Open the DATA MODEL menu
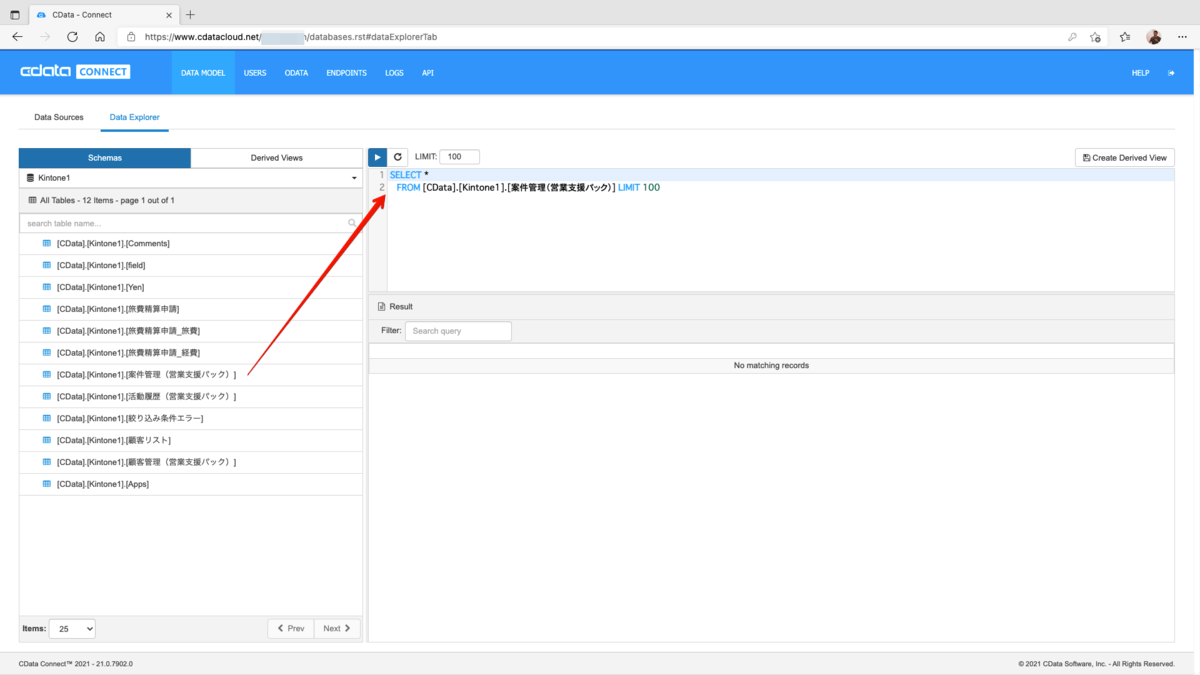Screen dimensions: 1200x675 [203, 73]
